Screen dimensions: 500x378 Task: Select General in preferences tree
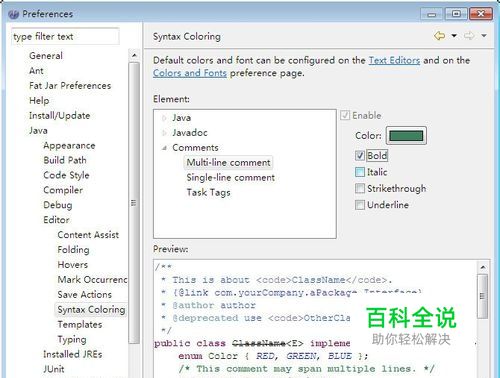pyautogui.click(x=46, y=56)
